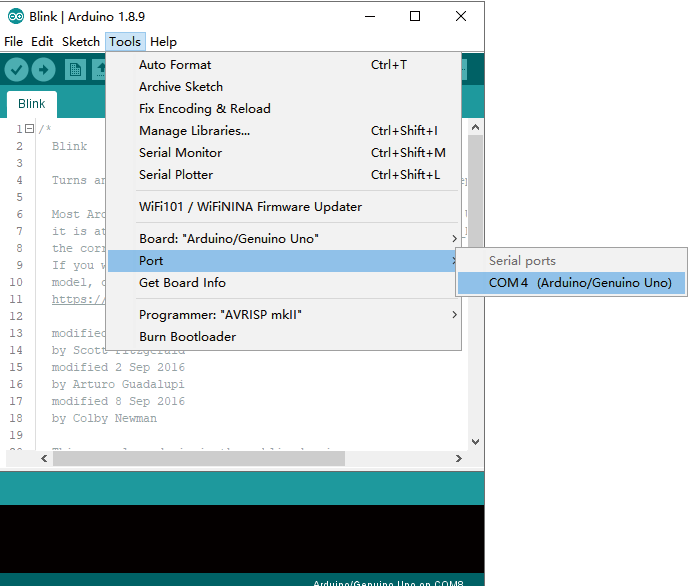Launch the Serial Plotter

pyautogui.click(x=284, y=175)
